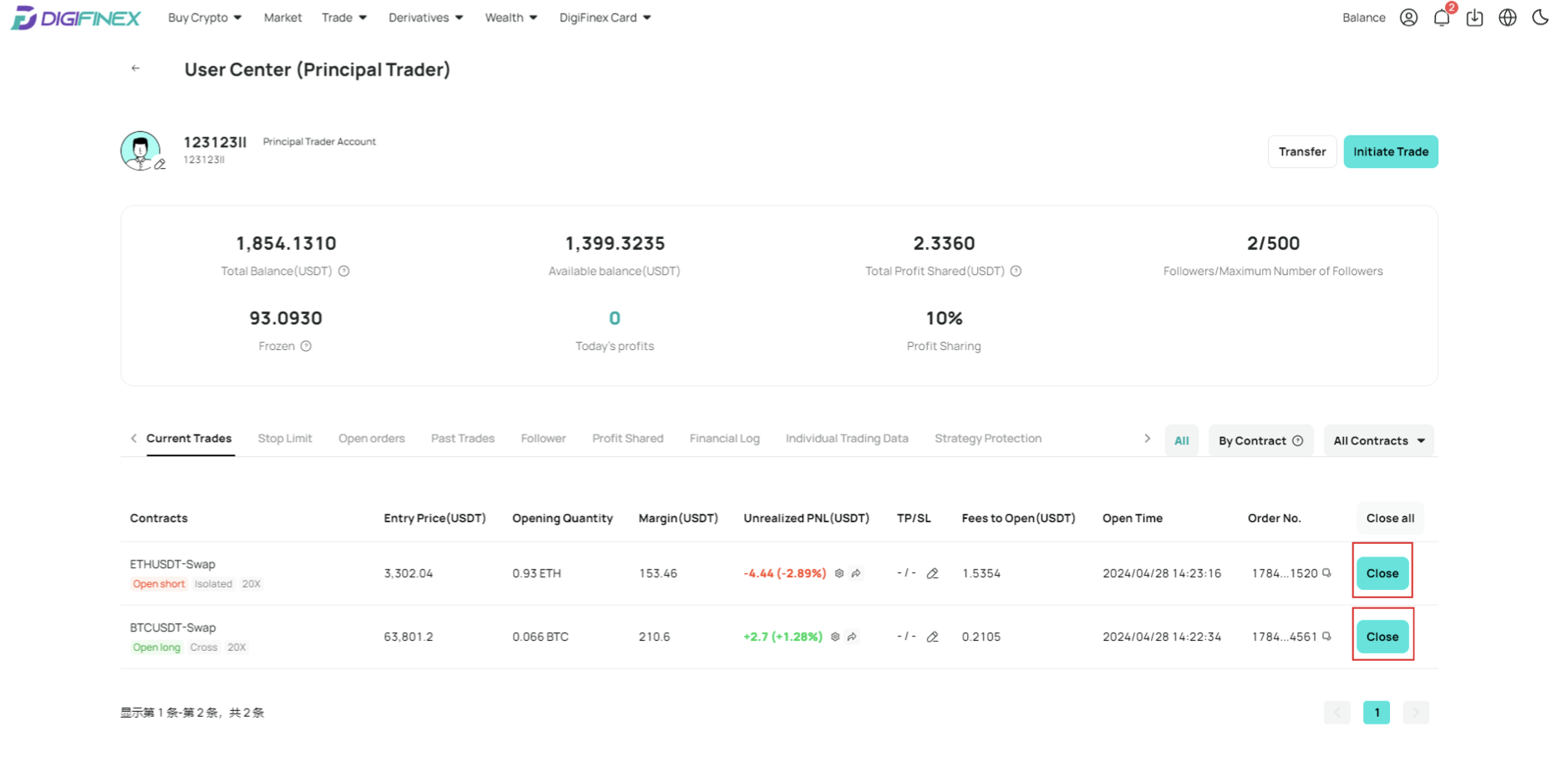Expand the Derivatives dropdown menu

click(x=425, y=18)
